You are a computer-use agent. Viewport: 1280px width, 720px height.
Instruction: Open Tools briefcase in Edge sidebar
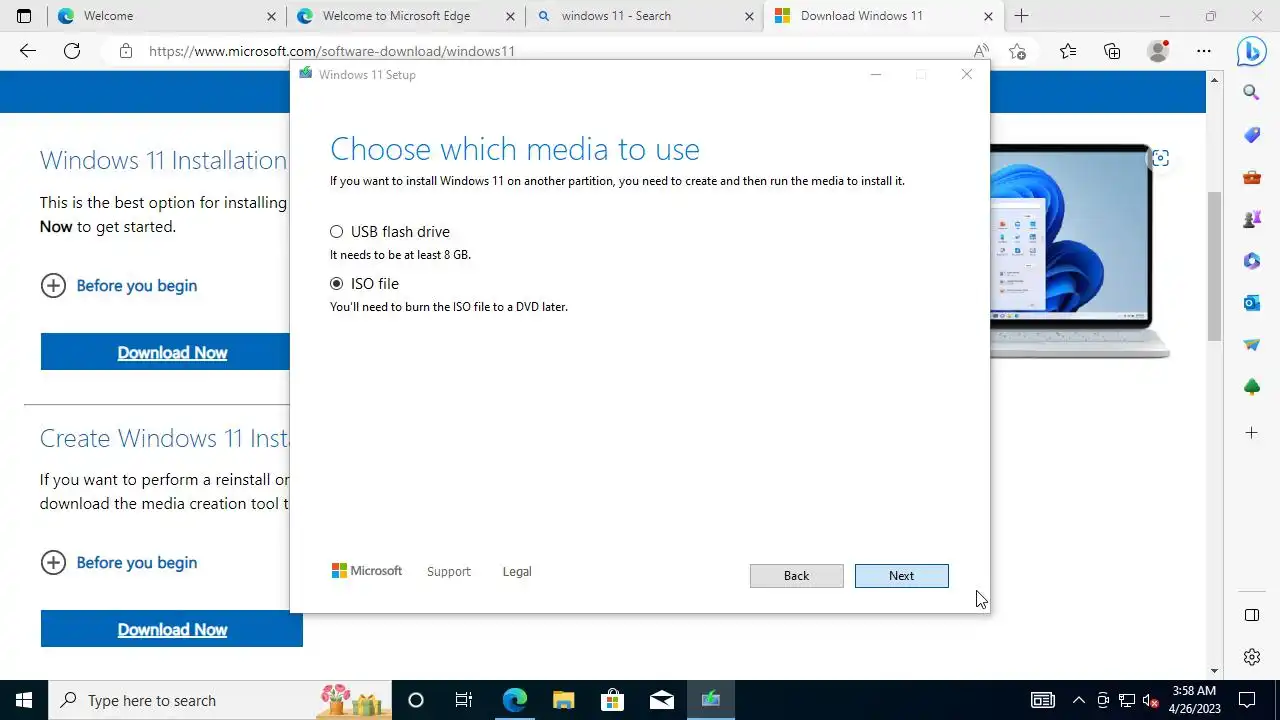point(1251,178)
